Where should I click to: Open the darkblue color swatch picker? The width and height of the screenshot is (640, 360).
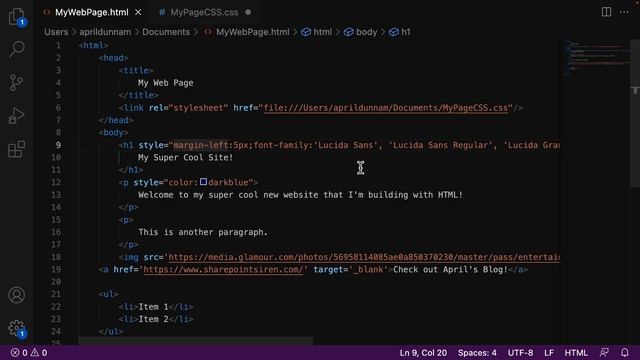point(203,182)
